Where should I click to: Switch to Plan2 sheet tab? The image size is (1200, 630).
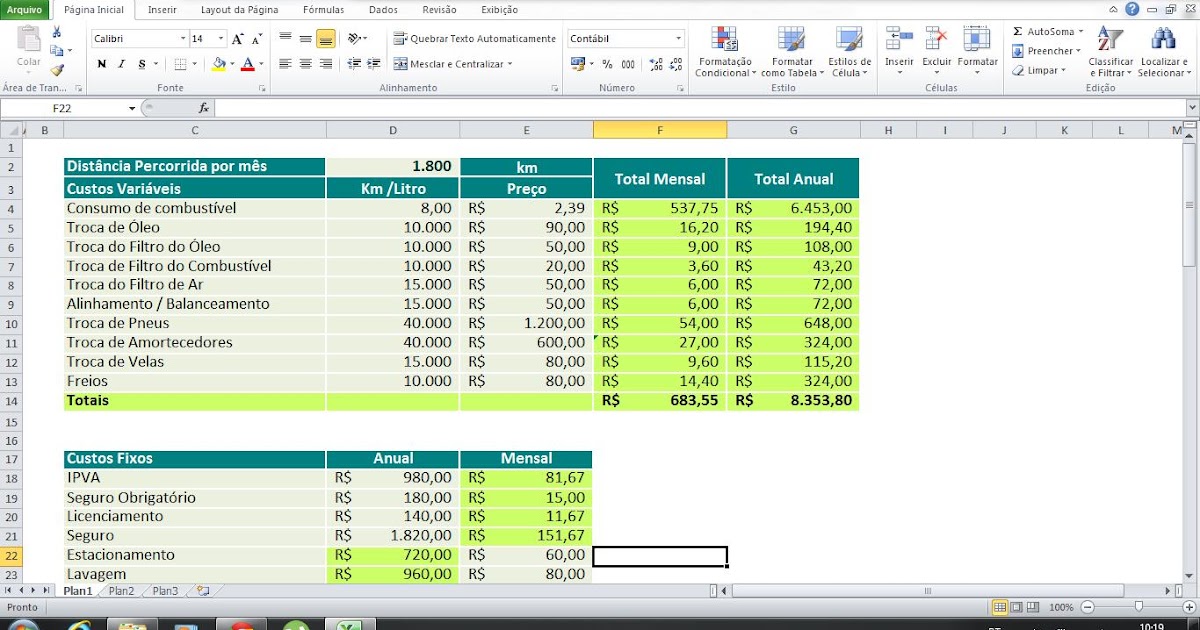point(121,591)
